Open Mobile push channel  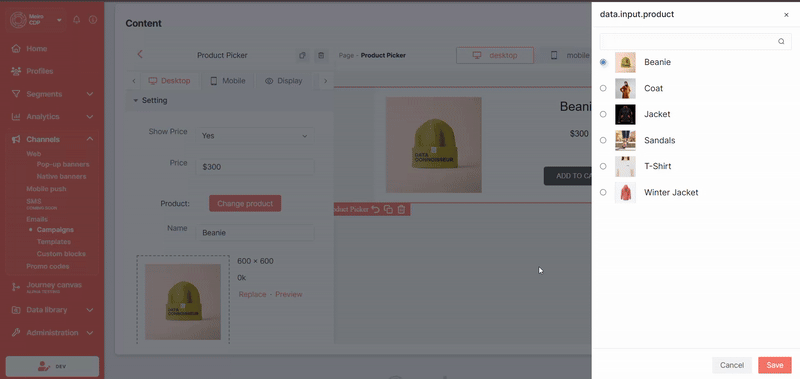pos(46,189)
